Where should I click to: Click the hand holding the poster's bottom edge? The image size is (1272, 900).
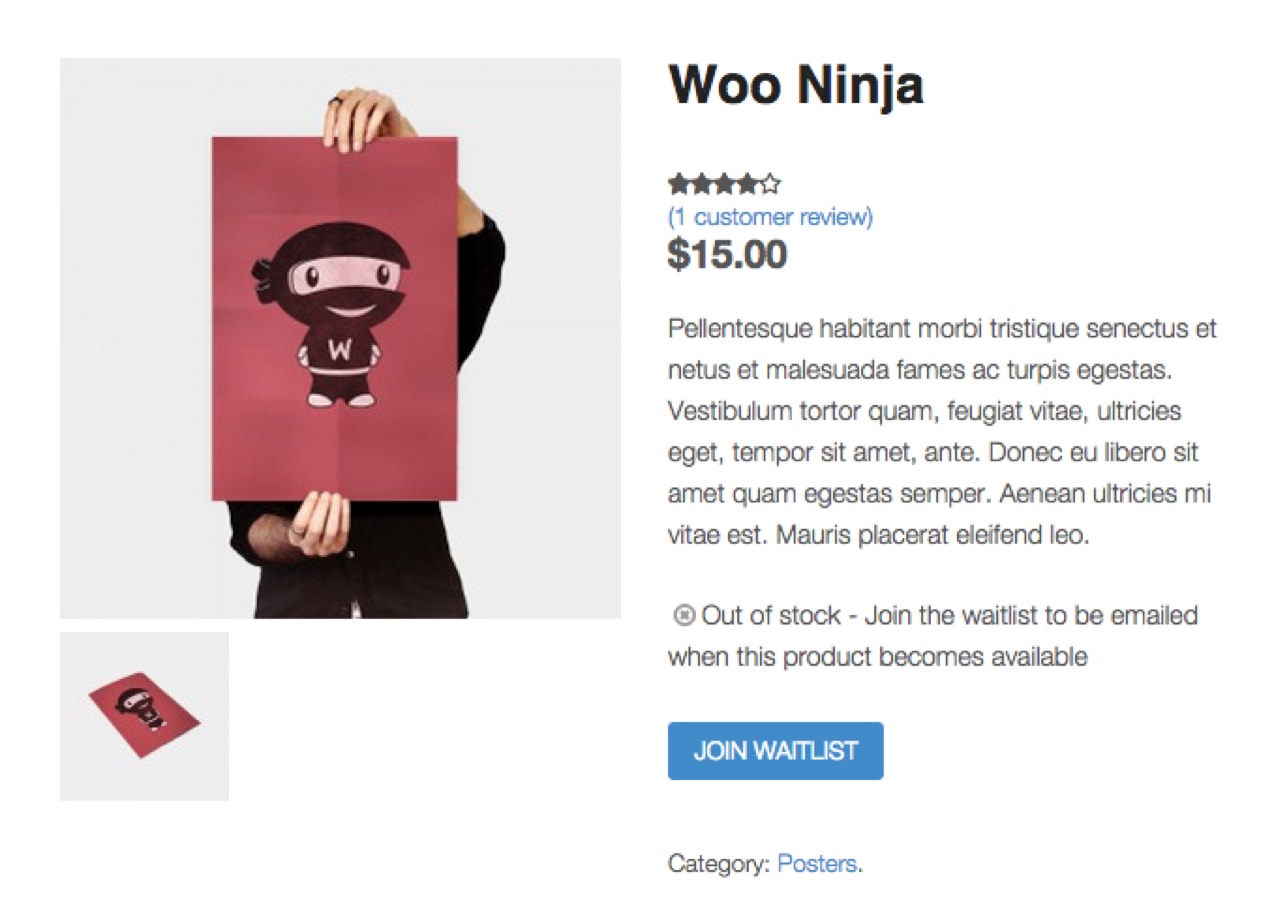(x=319, y=522)
